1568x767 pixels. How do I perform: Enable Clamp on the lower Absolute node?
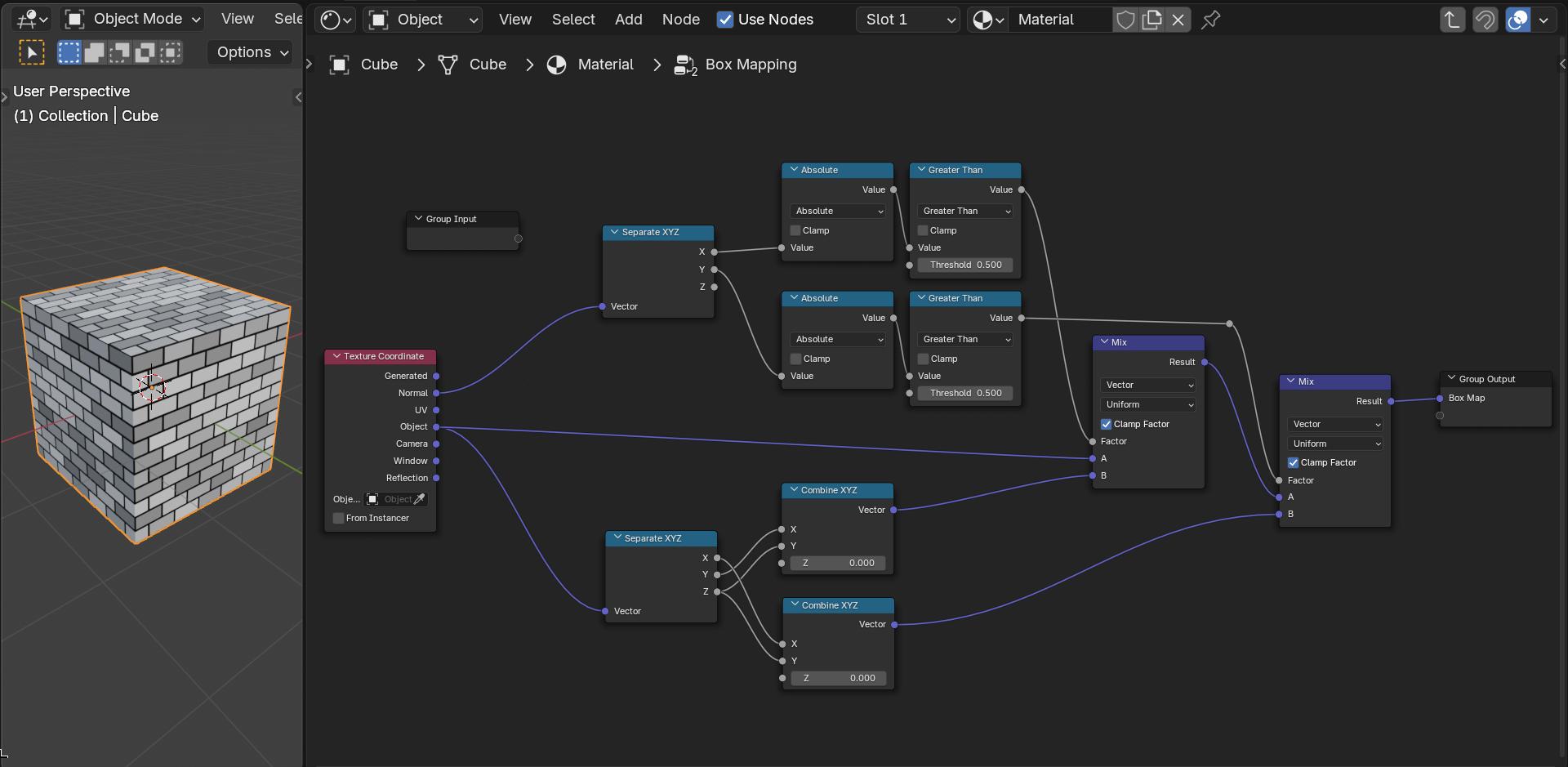pyautogui.click(x=795, y=359)
